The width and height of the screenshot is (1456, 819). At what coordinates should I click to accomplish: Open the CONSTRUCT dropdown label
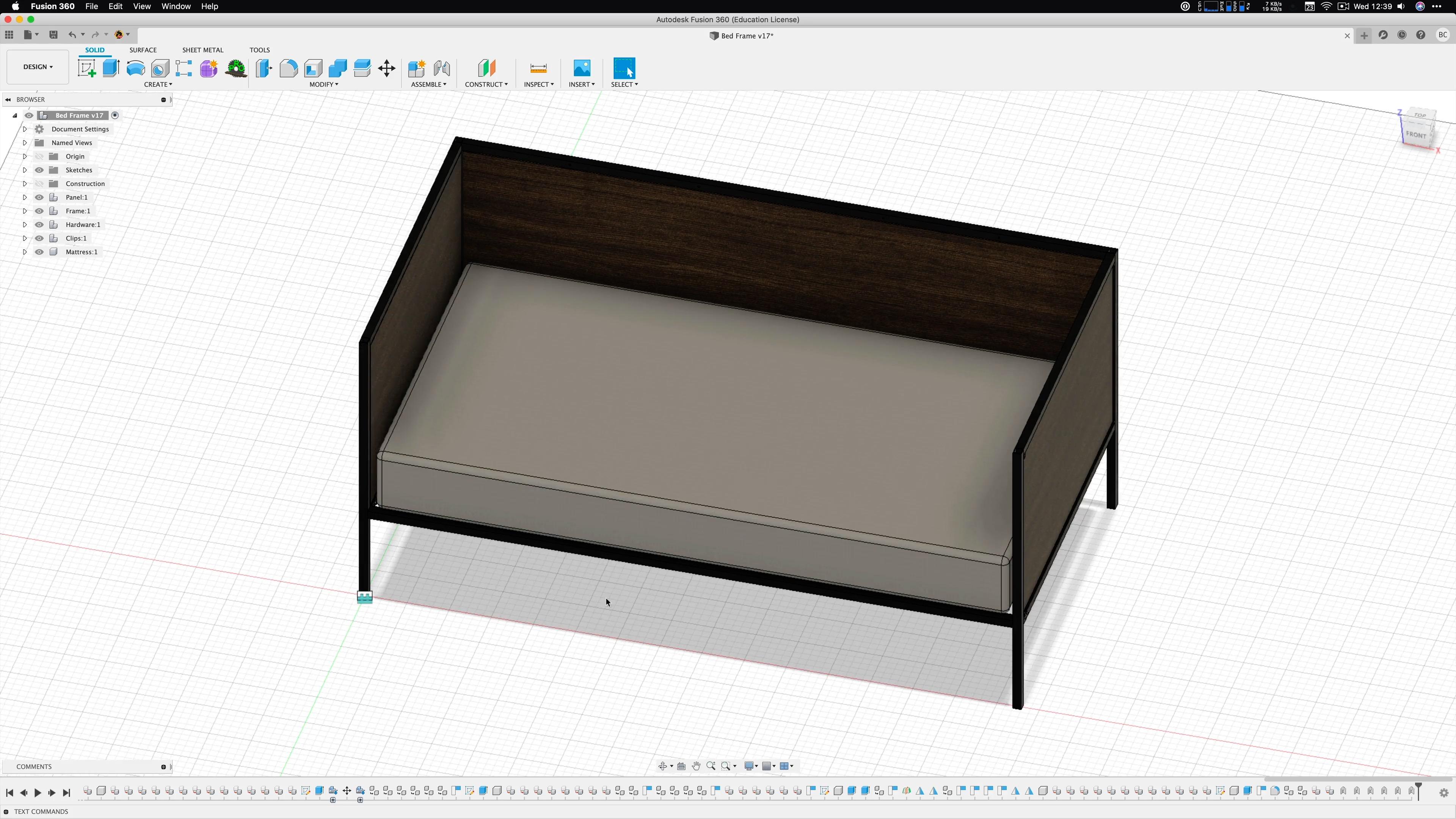pos(485,84)
